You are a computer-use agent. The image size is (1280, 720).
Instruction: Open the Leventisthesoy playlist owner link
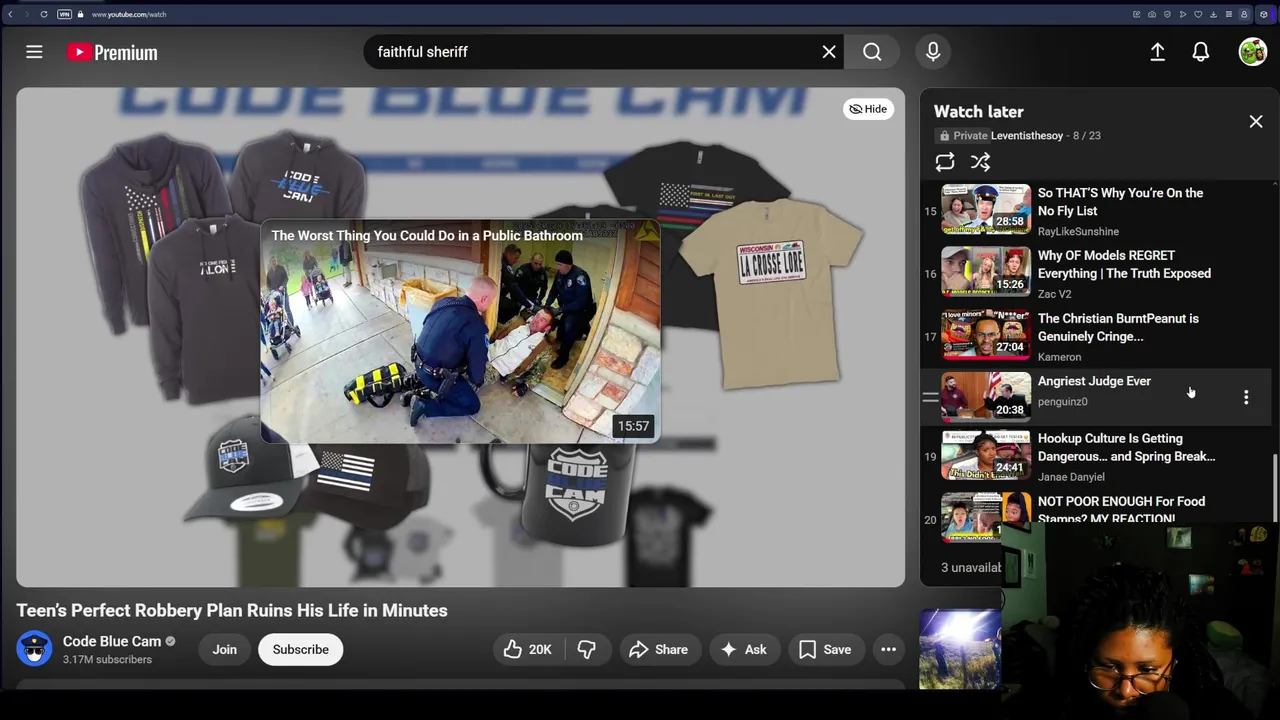(x=1027, y=136)
